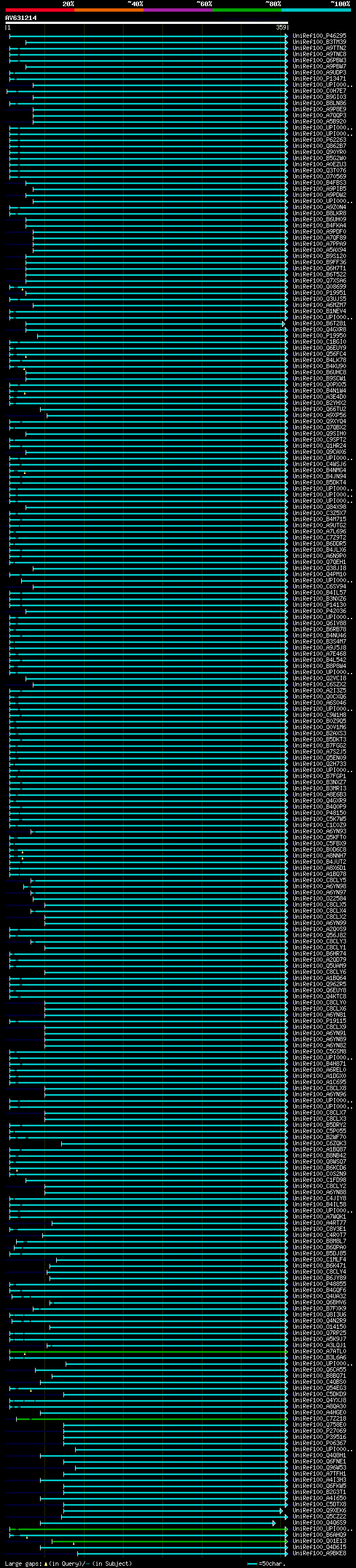The width and height of the screenshot is (356, 1568).
Task: Select hit UniRef100_A9TTN2
Action: [319, 48]
